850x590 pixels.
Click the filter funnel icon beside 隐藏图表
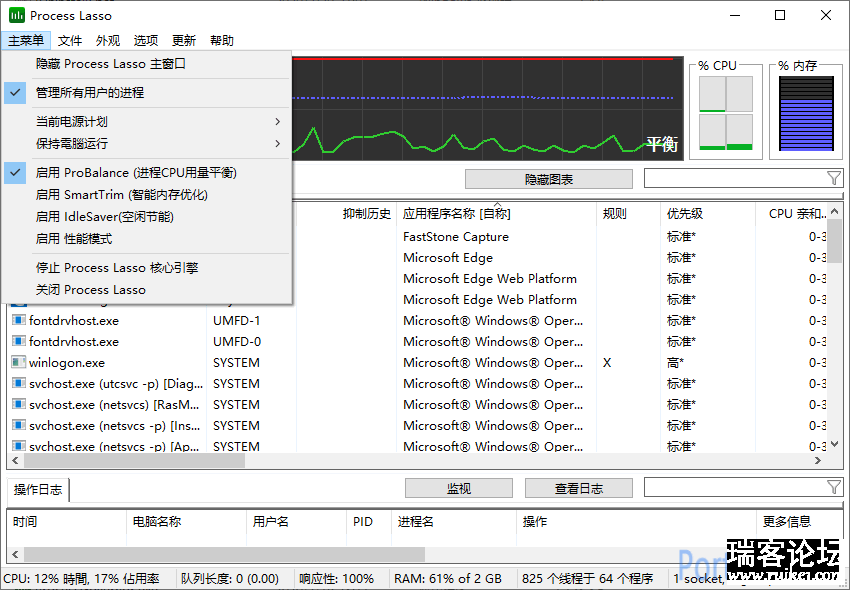(x=834, y=178)
